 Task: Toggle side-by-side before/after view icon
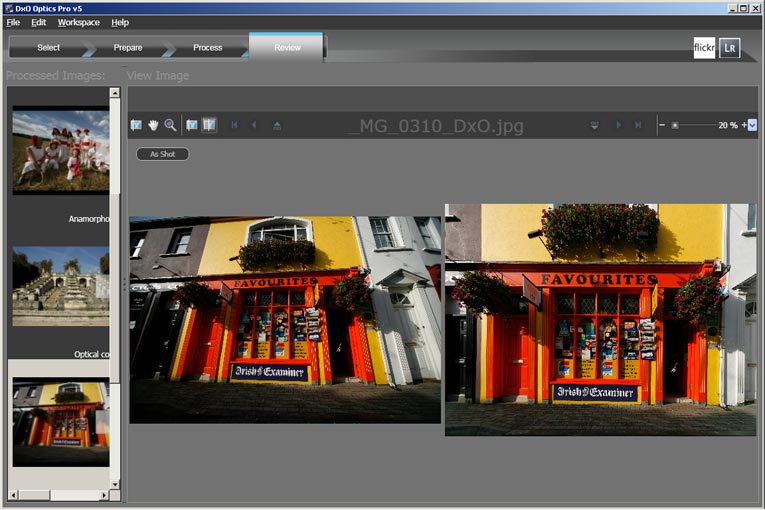click(x=209, y=125)
